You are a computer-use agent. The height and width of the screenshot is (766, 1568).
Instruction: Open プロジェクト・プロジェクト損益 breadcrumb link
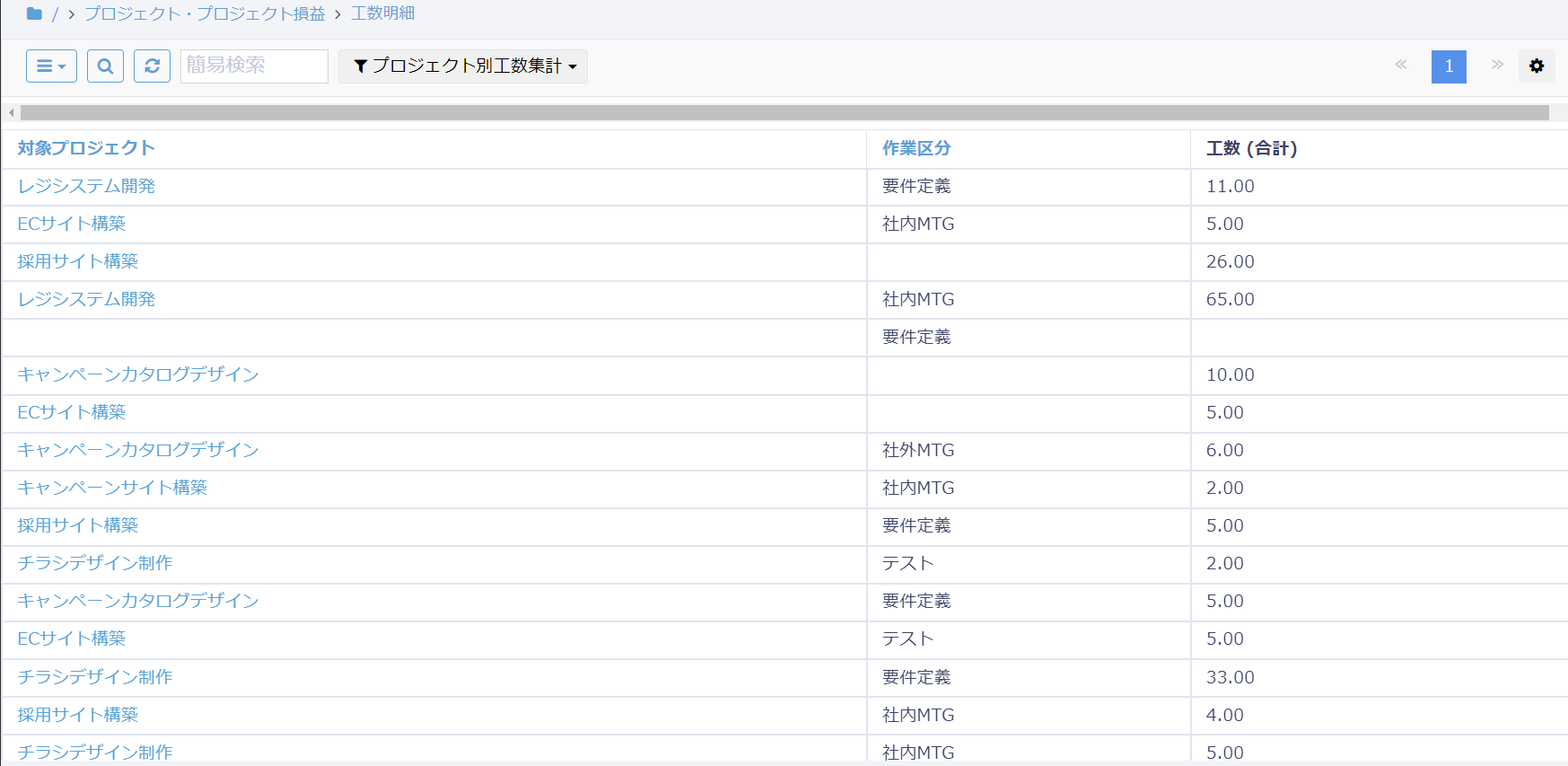[x=205, y=13]
